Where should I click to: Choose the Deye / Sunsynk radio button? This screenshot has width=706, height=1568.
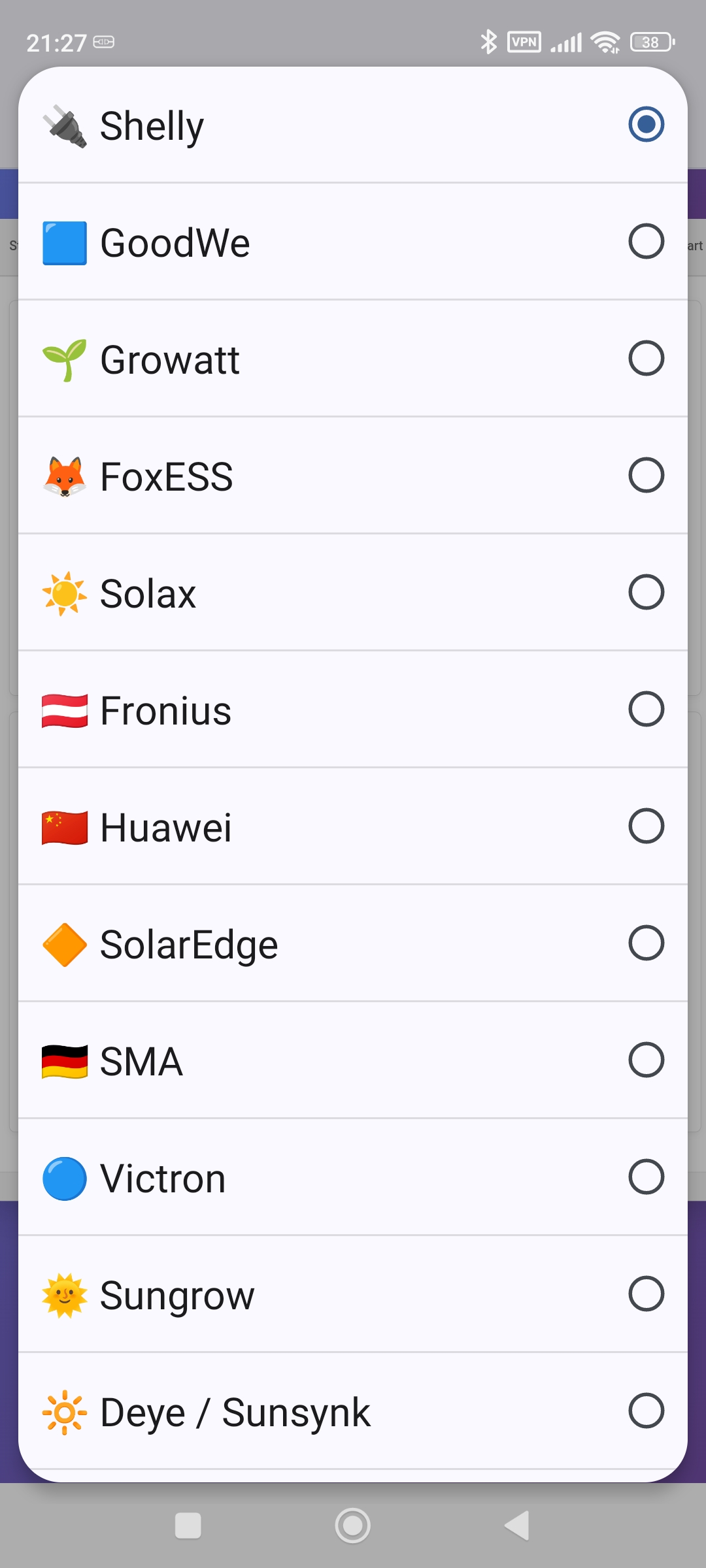click(x=646, y=1411)
